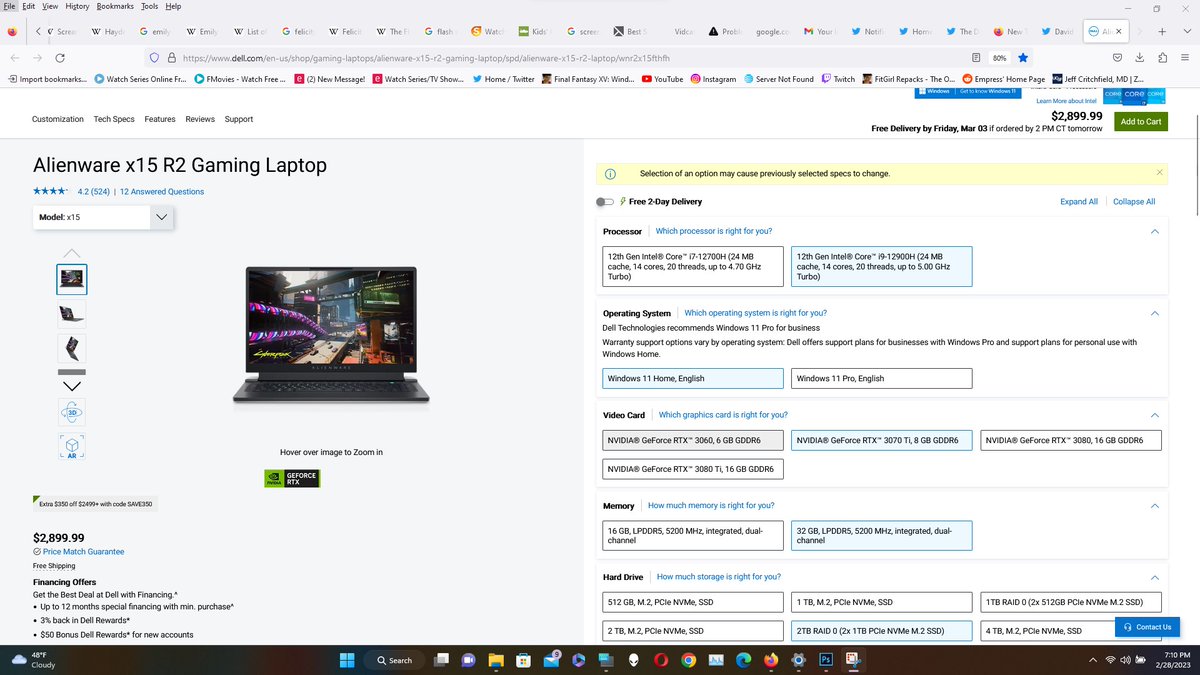Show more thumbnails with down chevron
Viewport: 1200px width, 675px height.
(72, 386)
